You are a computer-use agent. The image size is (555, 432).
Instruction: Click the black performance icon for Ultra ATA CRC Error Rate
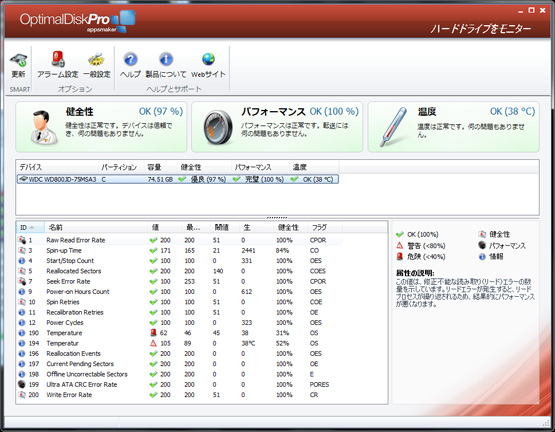22,384
